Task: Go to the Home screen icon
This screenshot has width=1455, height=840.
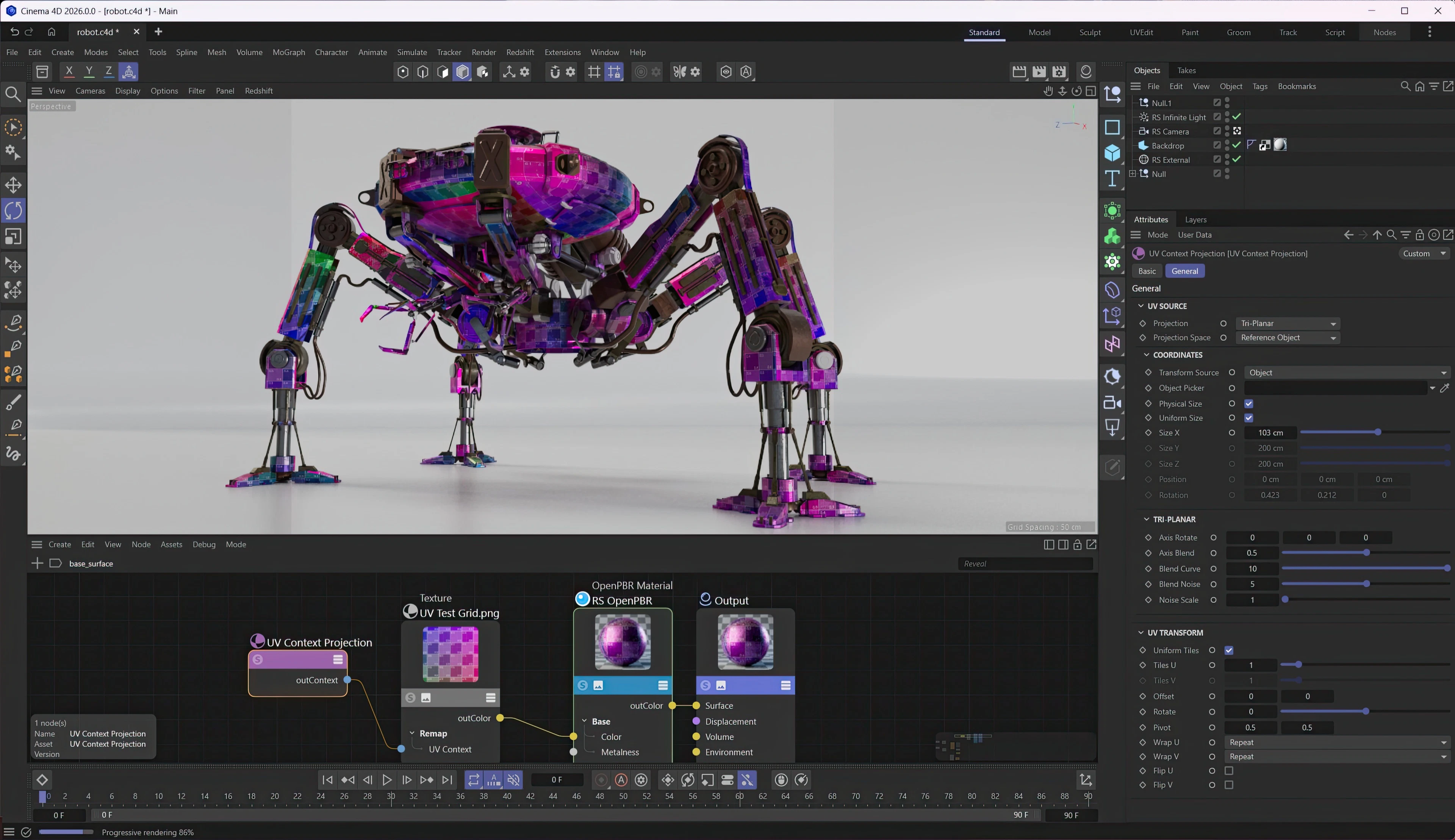Action: point(52,32)
